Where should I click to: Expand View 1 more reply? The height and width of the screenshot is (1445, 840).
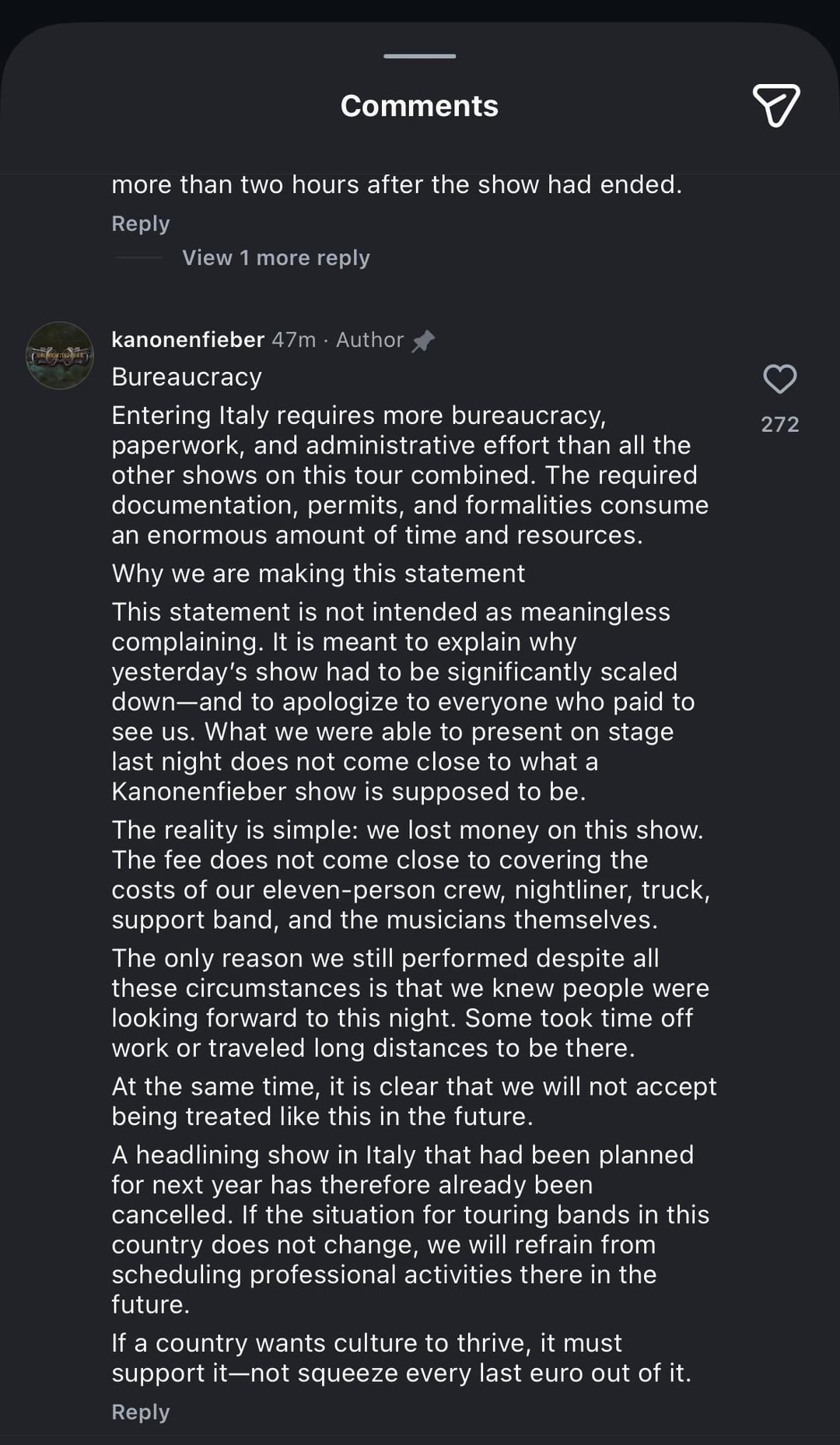[275, 258]
